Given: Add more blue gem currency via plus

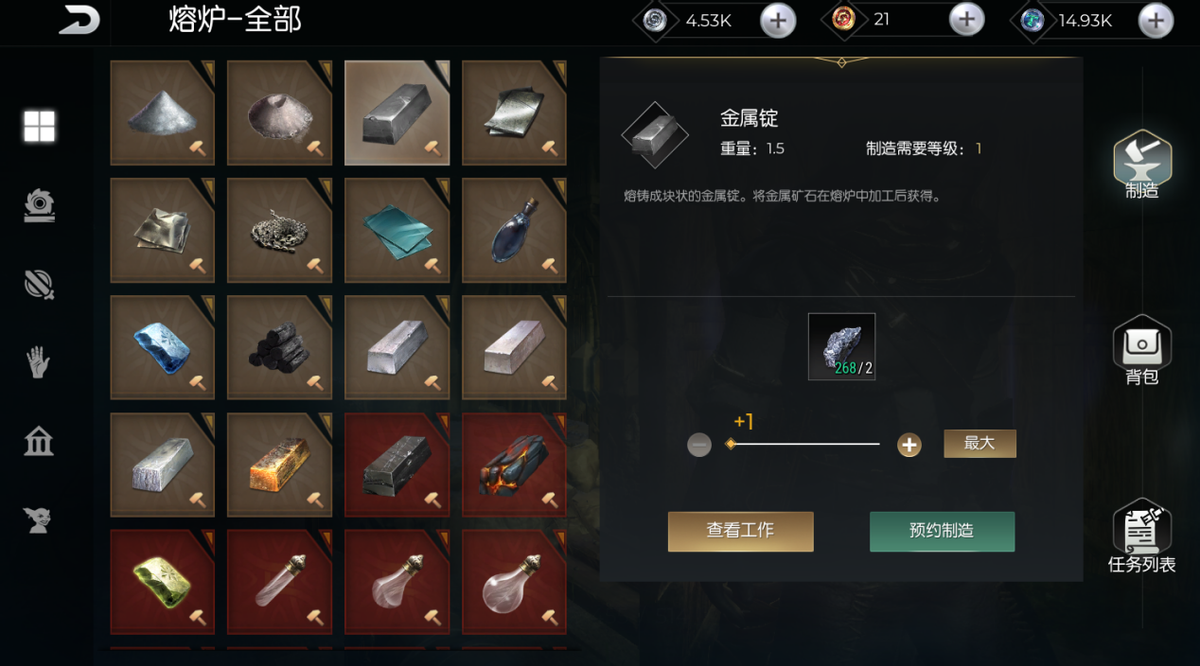Looking at the screenshot, I should (1155, 20).
